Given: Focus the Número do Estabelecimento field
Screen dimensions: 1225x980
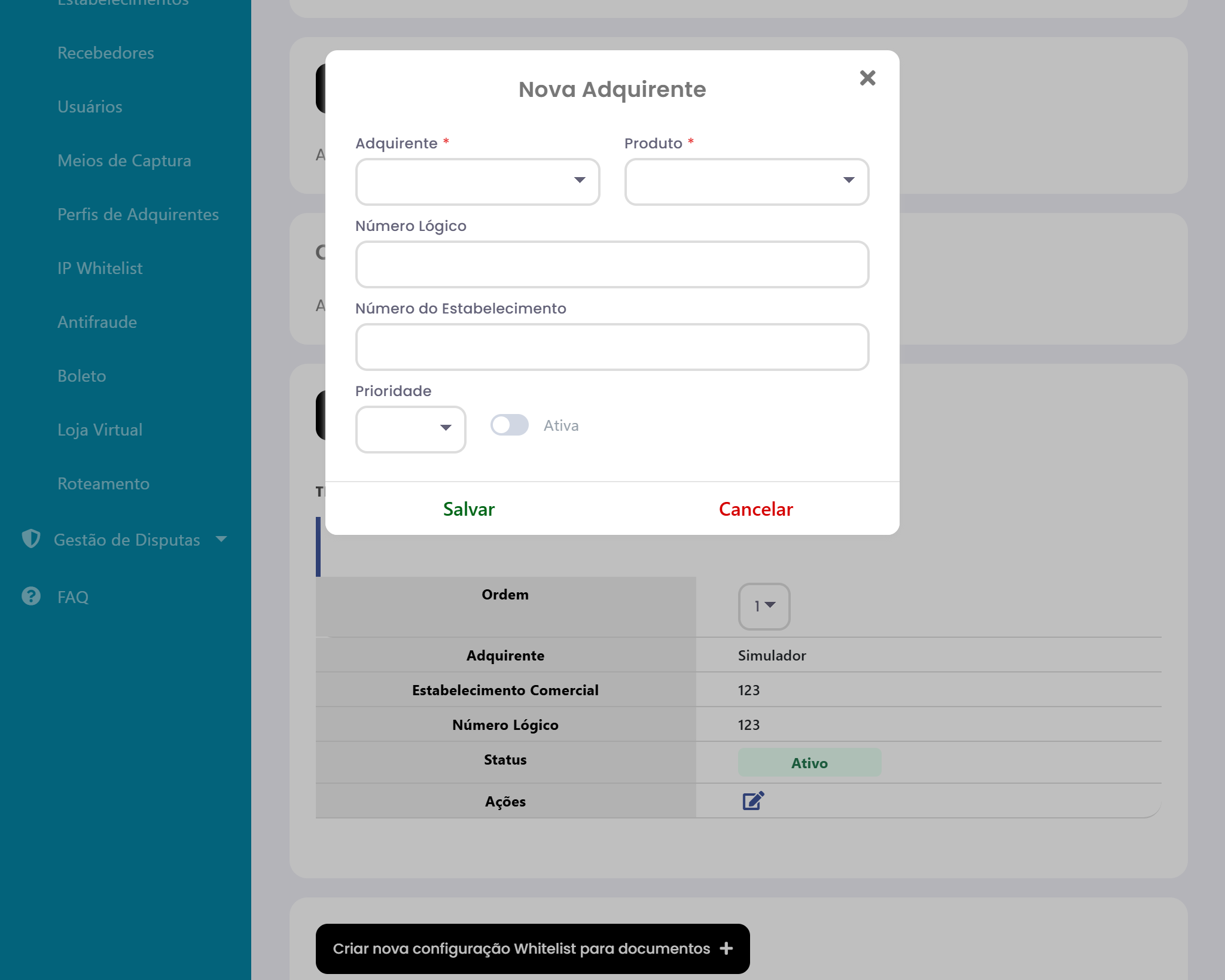Looking at the screenshot, I should point(612,347).
